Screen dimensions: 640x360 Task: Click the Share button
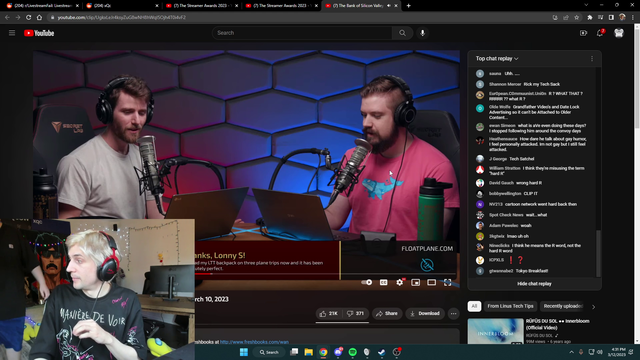pos(387,313)
